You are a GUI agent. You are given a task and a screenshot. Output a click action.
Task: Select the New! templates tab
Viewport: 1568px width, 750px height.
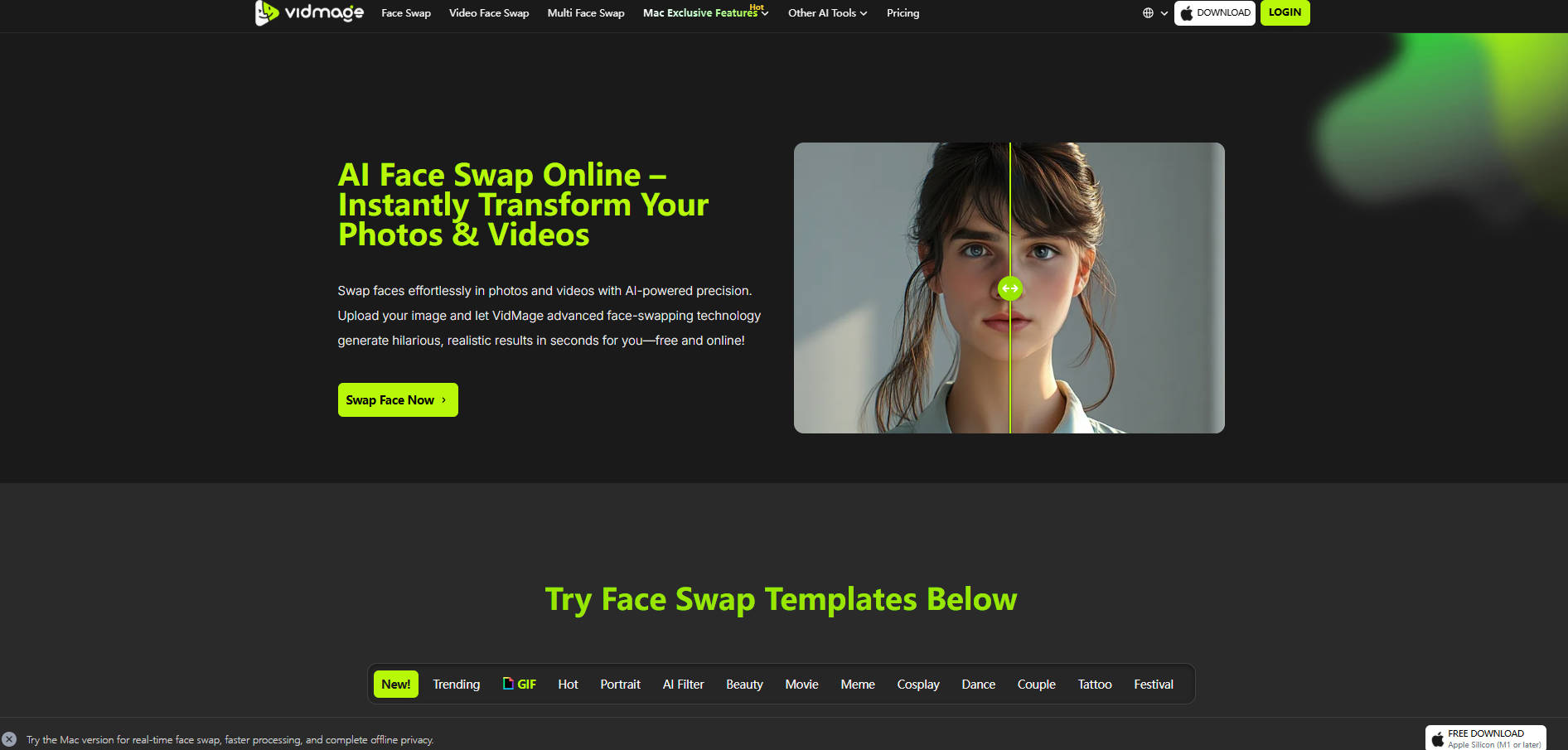click(395, 685)
